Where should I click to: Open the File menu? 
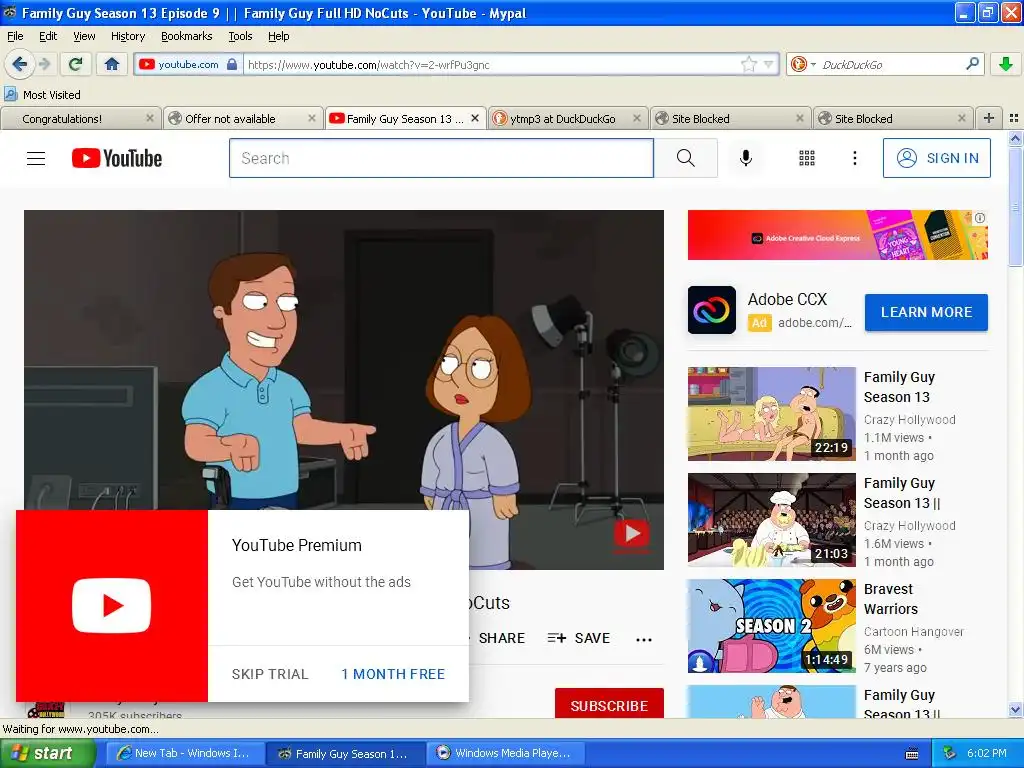[15, 36]
